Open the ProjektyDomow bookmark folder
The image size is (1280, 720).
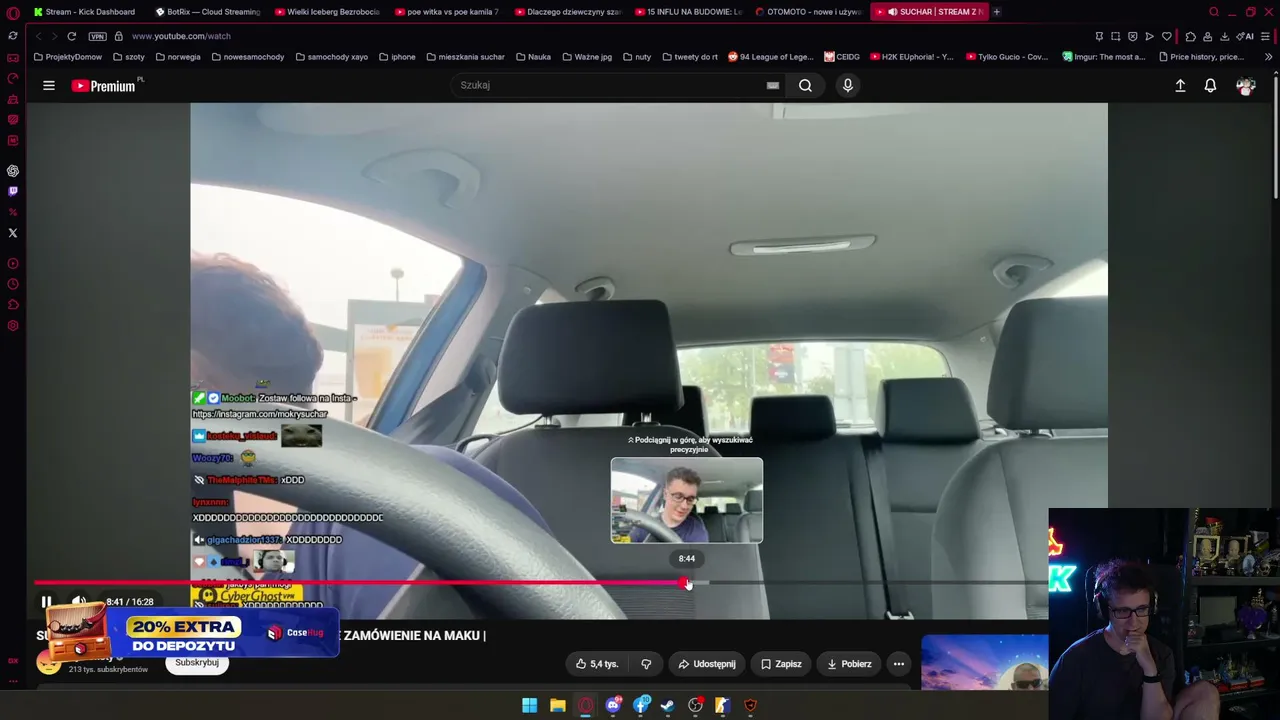[x=68, y=57]
